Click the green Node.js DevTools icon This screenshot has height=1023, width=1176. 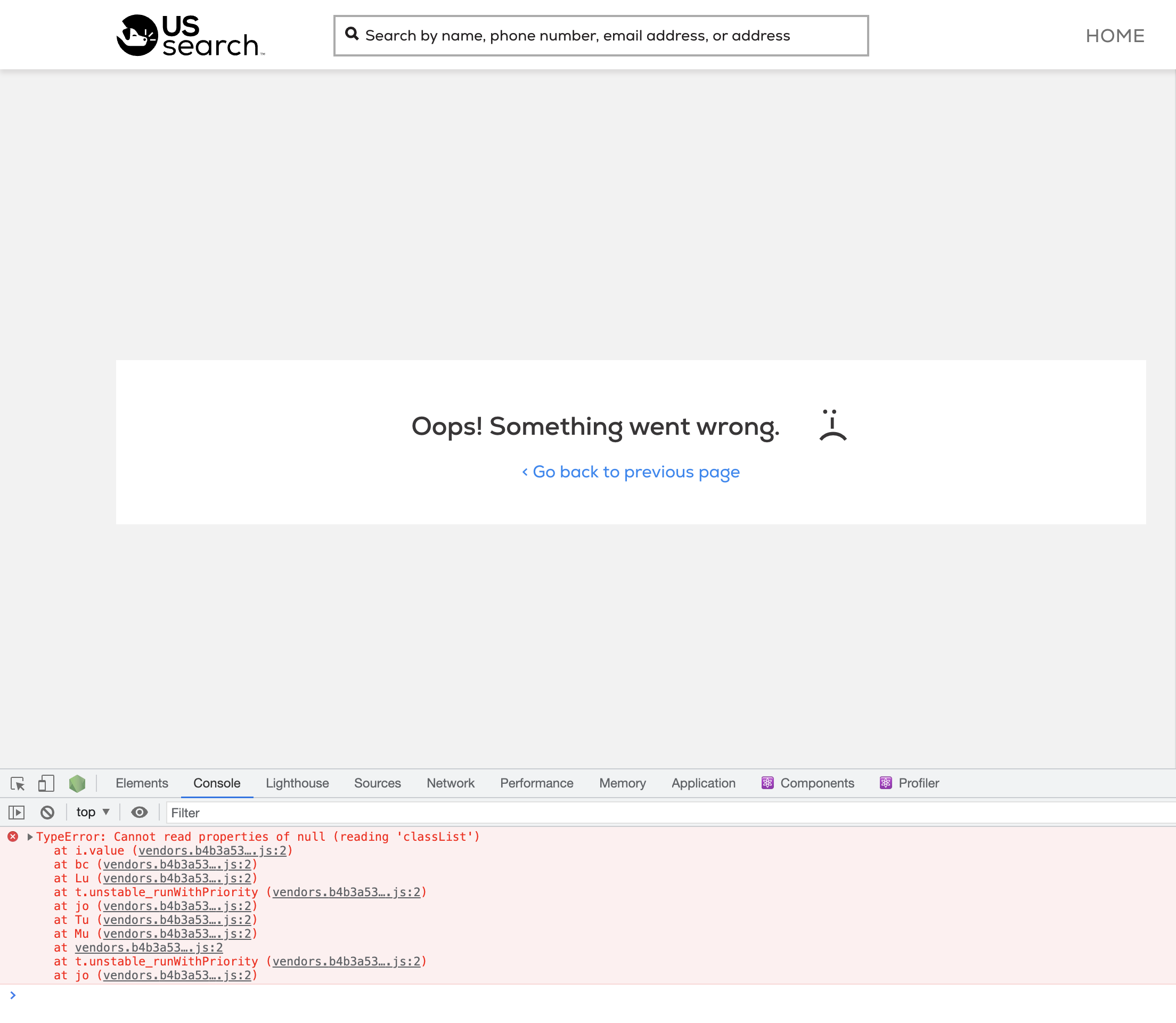[77, 783]
